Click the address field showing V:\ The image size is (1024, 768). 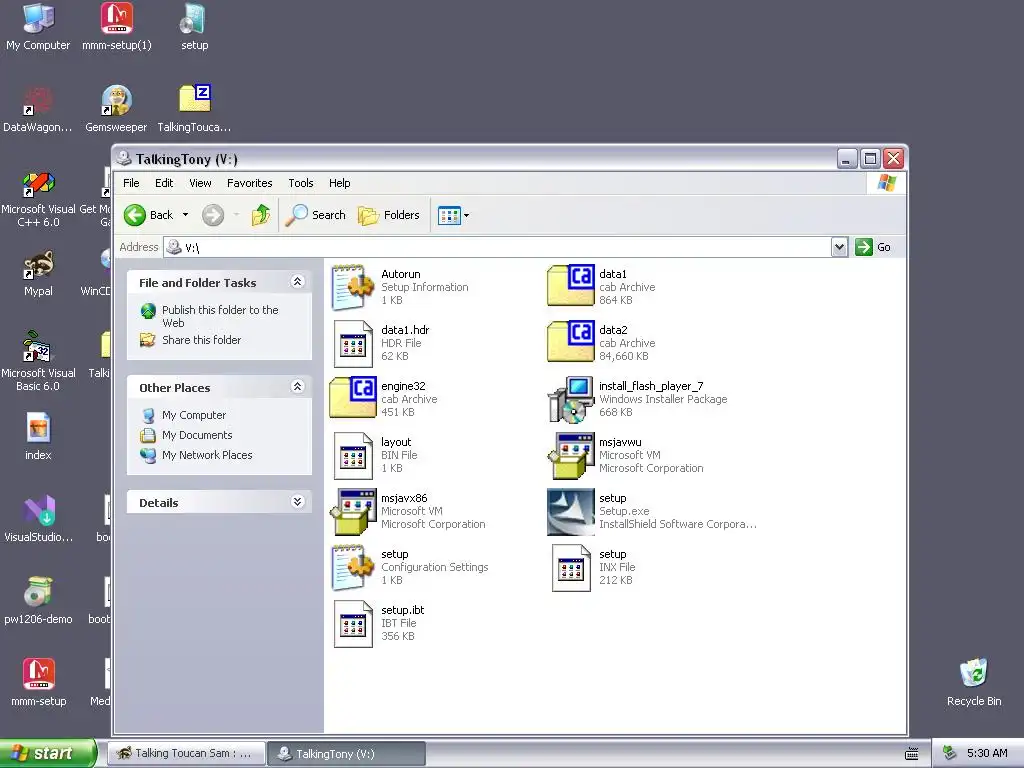point(496,247)
